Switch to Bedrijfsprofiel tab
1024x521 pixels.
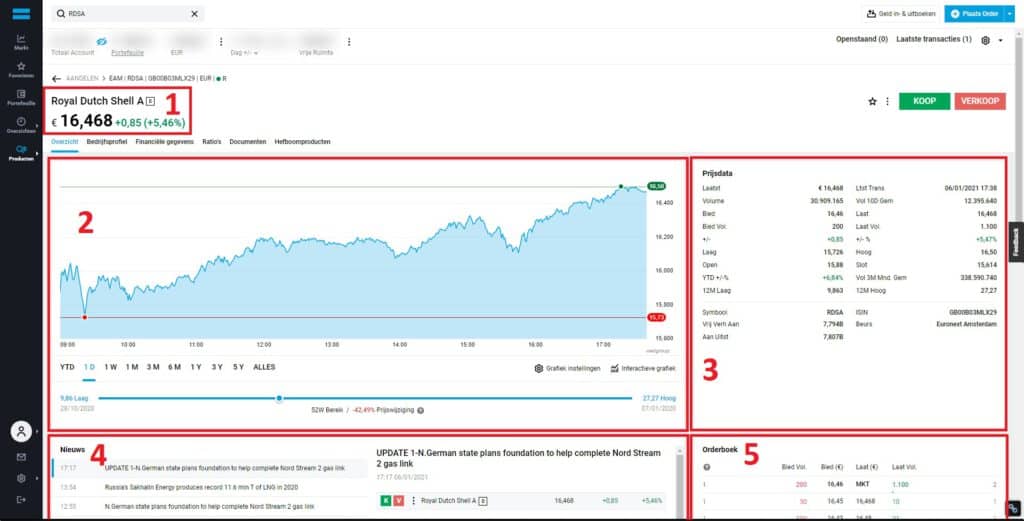point(106,142)
